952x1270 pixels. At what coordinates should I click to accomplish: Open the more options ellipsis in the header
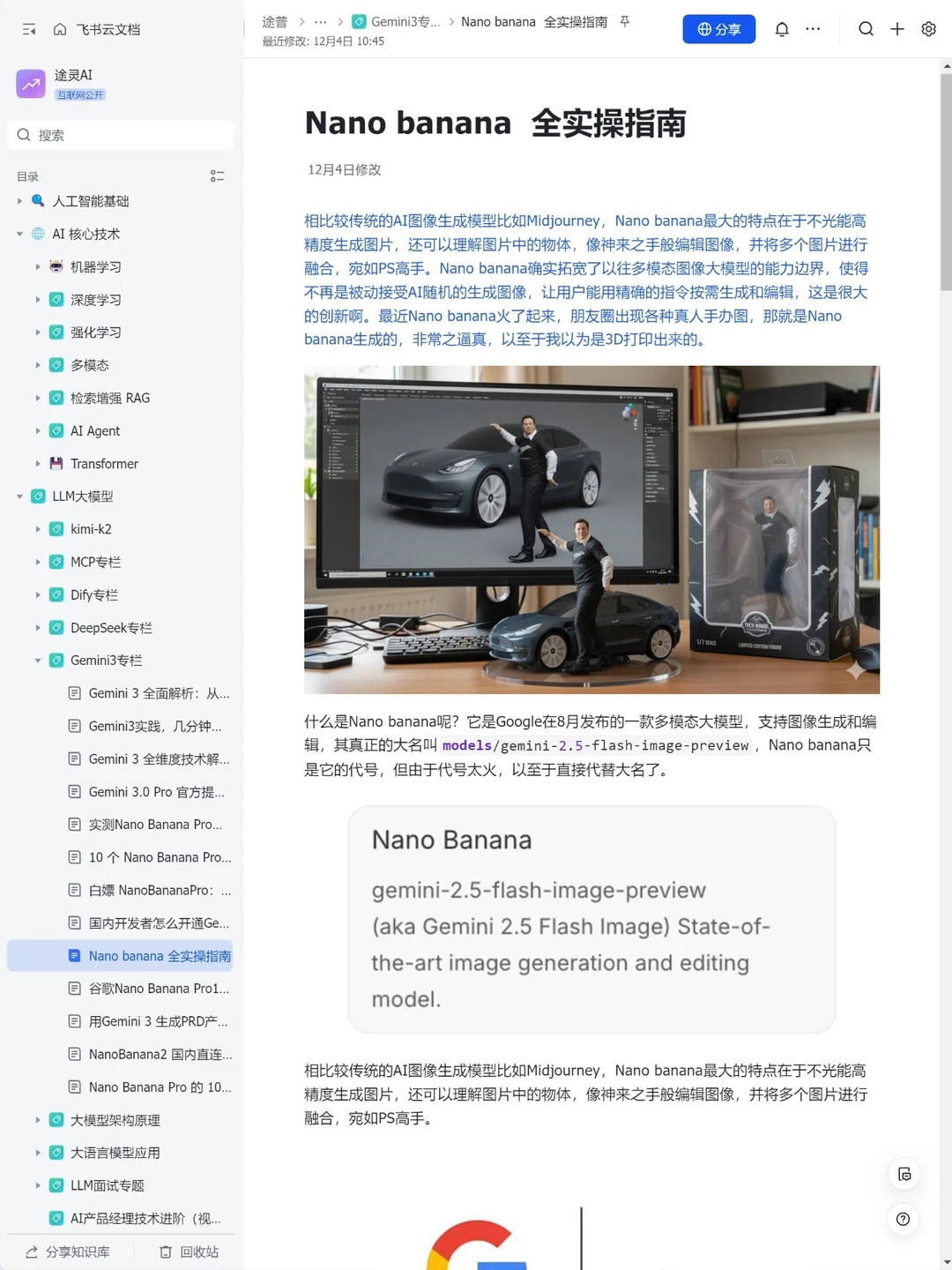(x=813, y=29)
